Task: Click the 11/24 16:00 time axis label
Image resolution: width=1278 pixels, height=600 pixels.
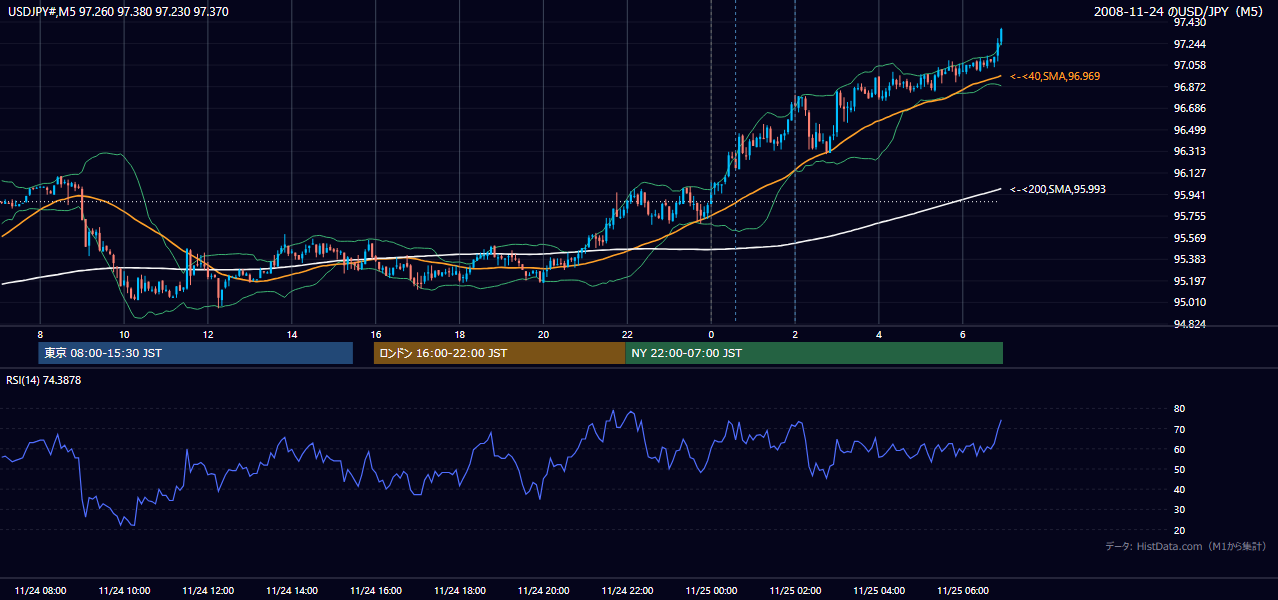Action: pos(376,590)
